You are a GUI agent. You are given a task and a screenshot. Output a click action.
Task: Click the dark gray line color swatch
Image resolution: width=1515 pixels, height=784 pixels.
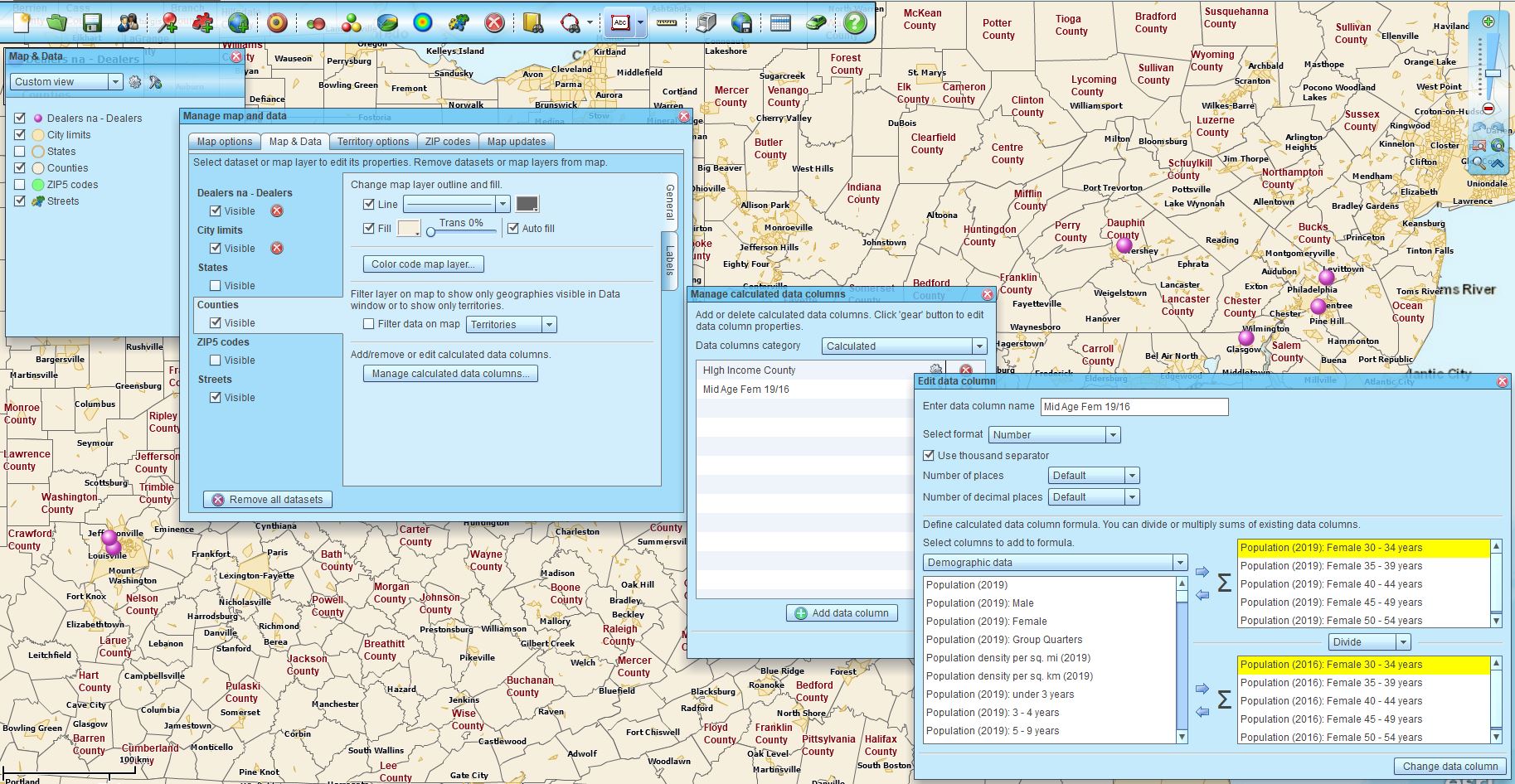coord(527,204)
